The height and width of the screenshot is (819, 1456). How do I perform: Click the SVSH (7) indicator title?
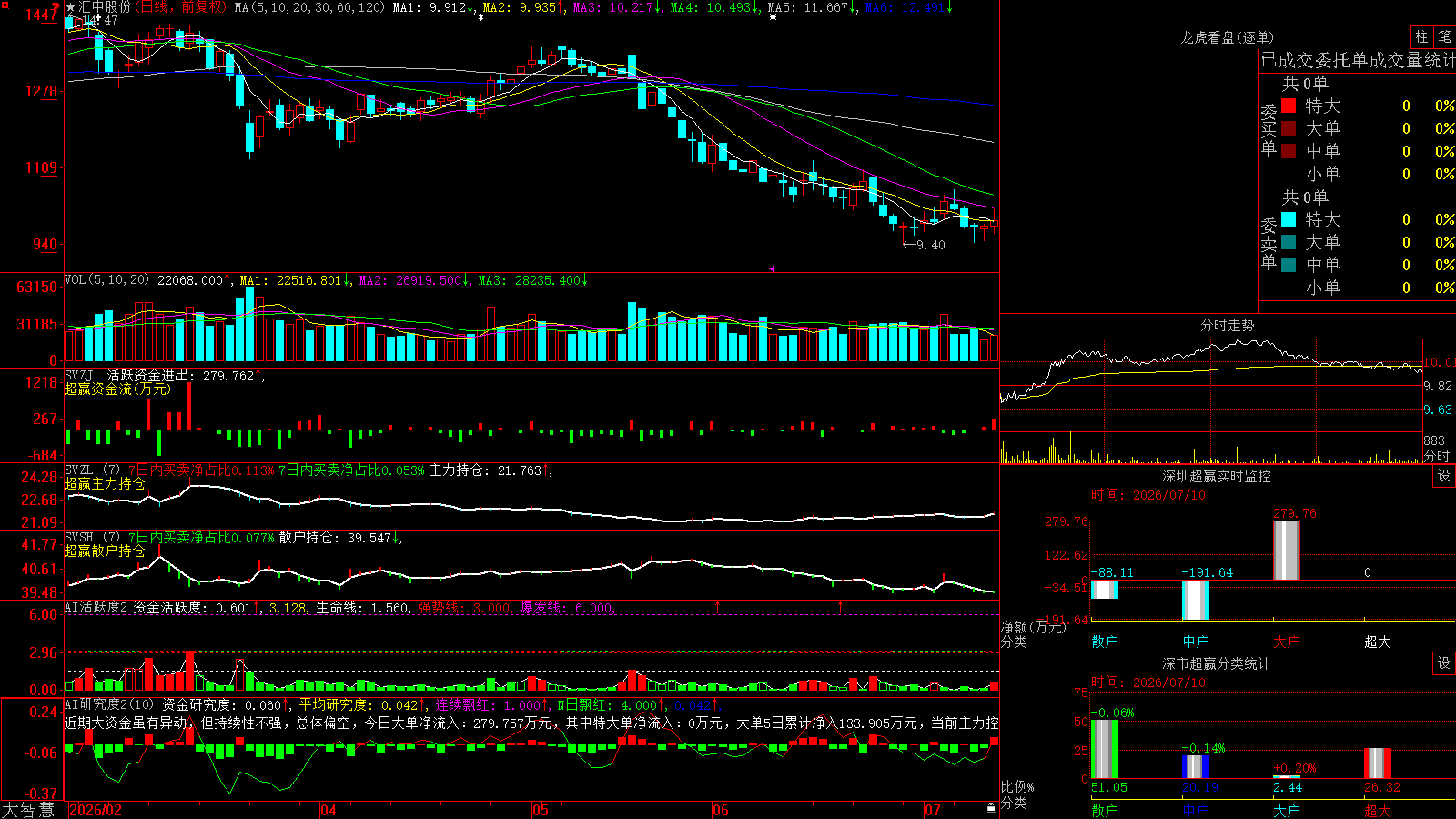click(92, 538)
